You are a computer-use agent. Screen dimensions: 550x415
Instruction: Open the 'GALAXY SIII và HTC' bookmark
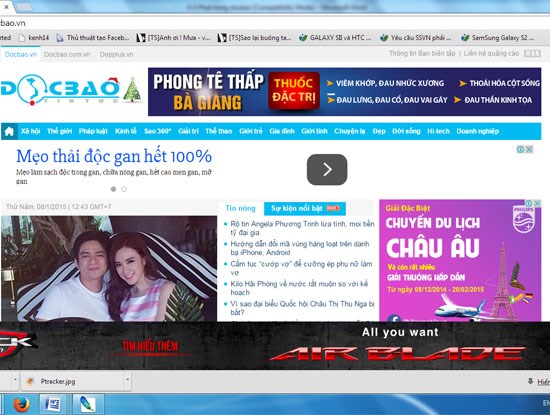(x=335, y=38)
